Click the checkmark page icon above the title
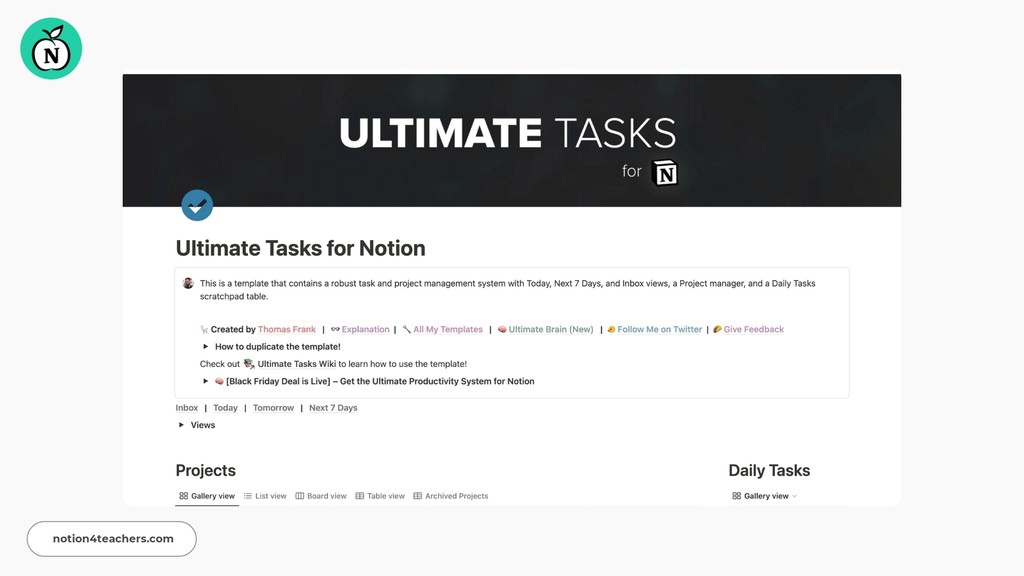 pyautogui.click(x=197, y=205)
